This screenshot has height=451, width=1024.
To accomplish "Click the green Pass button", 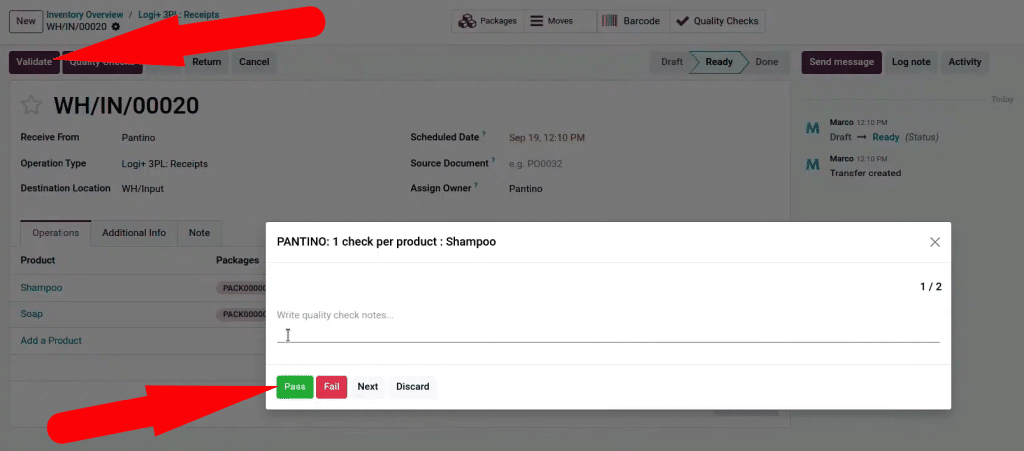I will (x=295, y=386).
